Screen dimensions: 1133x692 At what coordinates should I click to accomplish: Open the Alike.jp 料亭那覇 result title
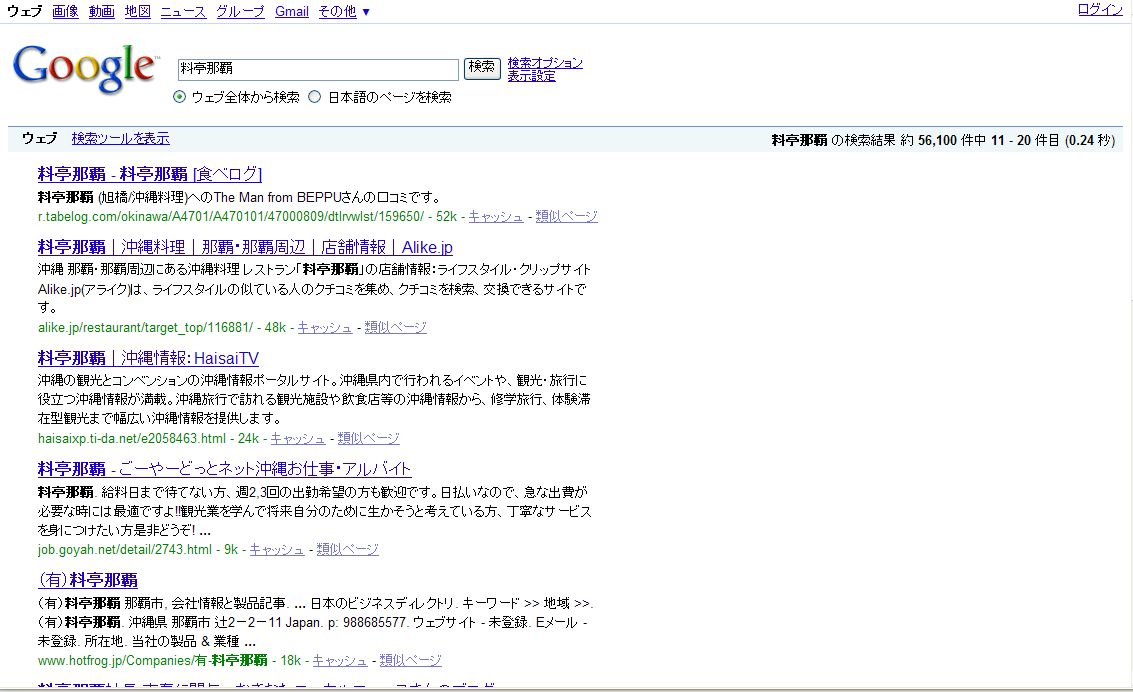pos(245,248)
